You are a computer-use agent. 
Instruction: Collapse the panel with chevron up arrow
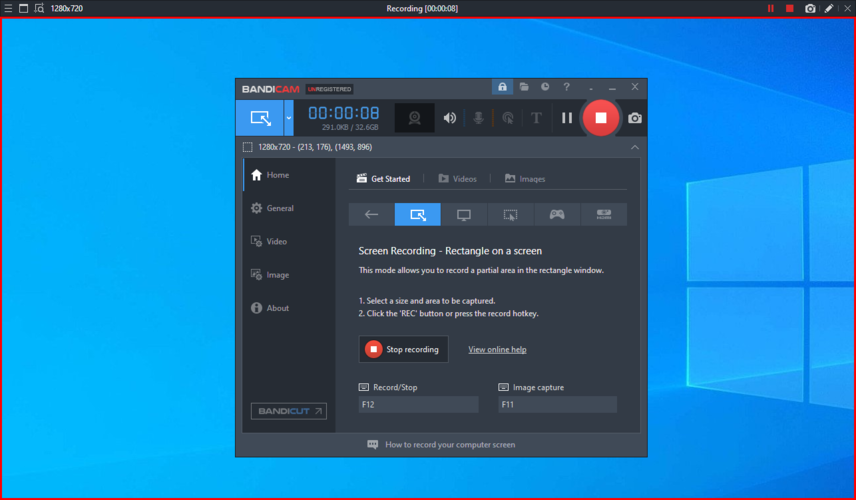pyautogui.click(x=634, y=147)
